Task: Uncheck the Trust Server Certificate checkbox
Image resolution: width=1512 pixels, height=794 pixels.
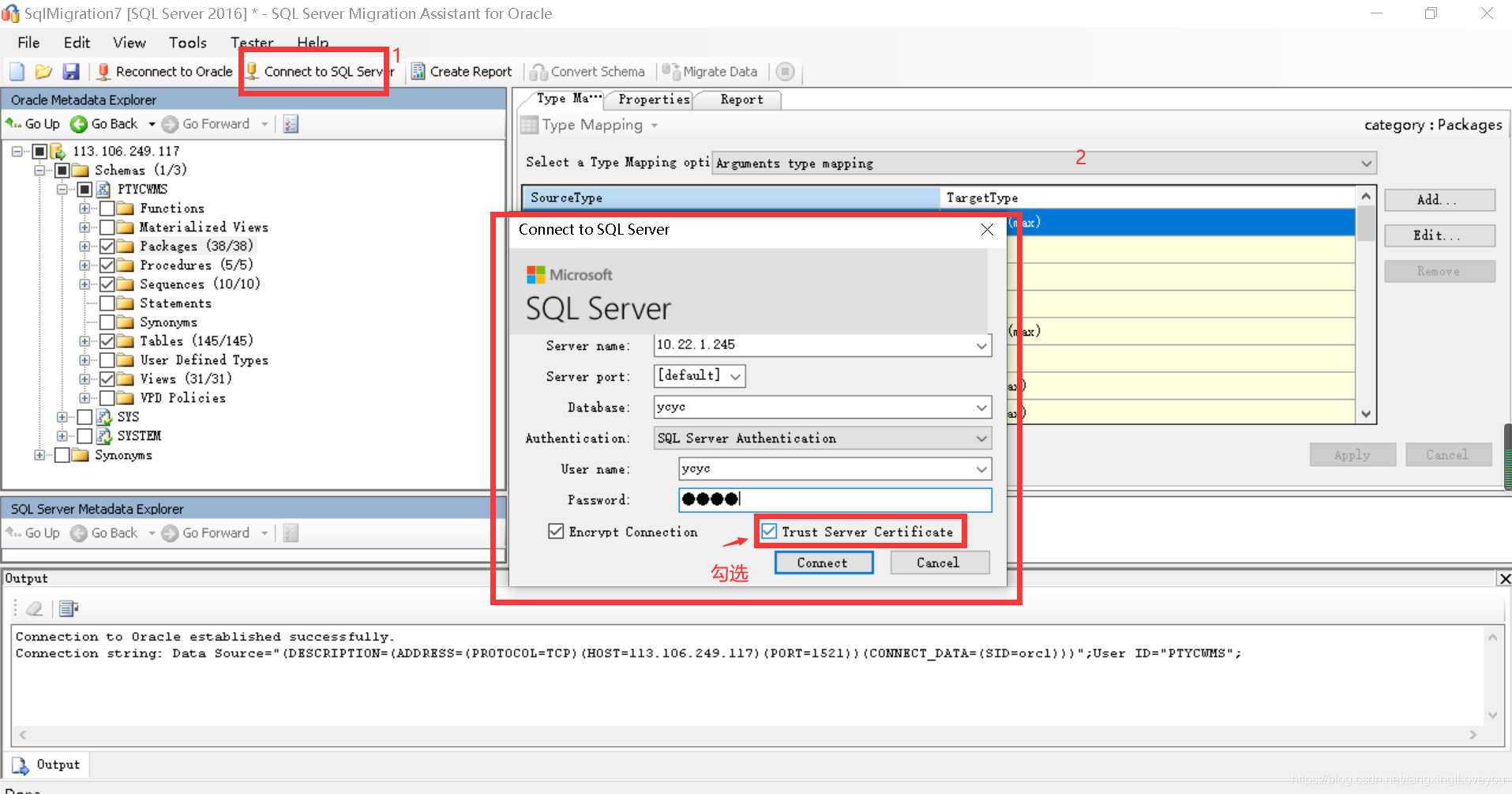Action: [769, 531]
